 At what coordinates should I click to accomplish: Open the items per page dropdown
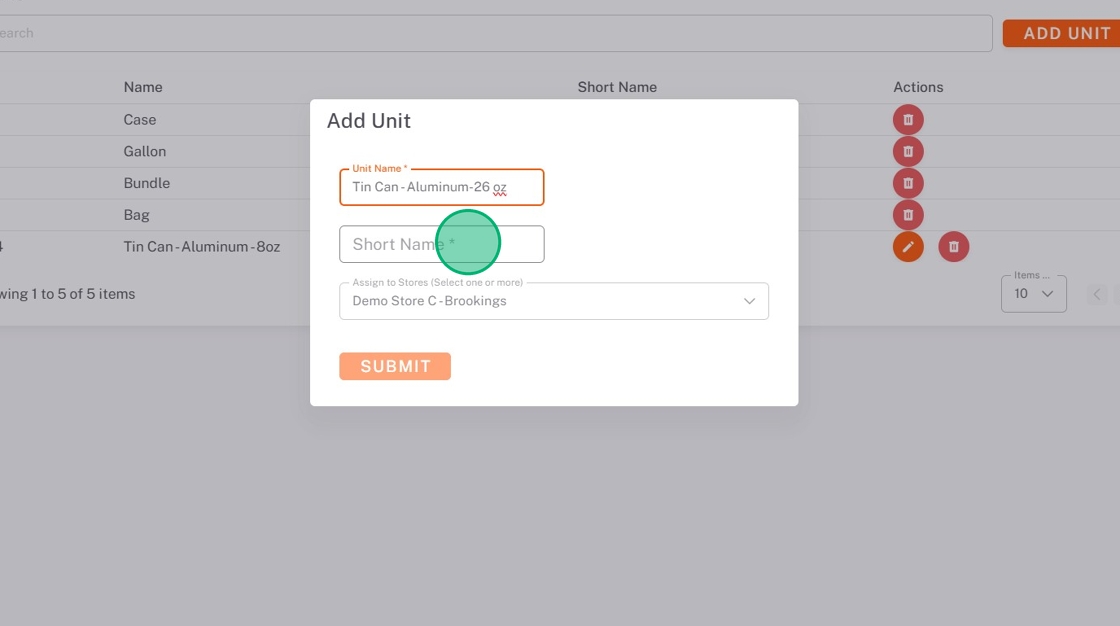pyautogui.click(x=1033, y=294)
